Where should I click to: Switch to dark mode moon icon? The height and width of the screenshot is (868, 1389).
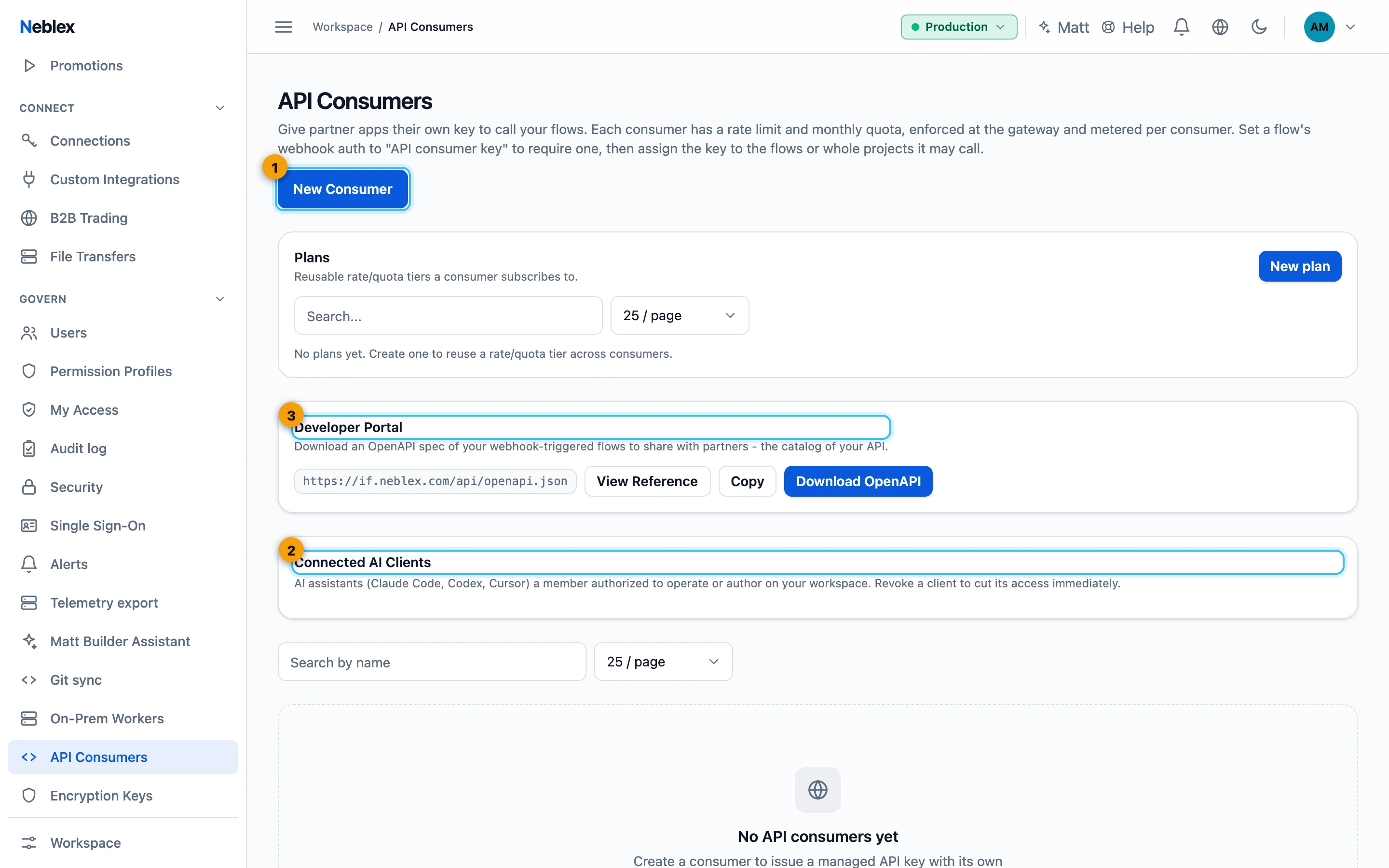click(x=1259, y=27)
